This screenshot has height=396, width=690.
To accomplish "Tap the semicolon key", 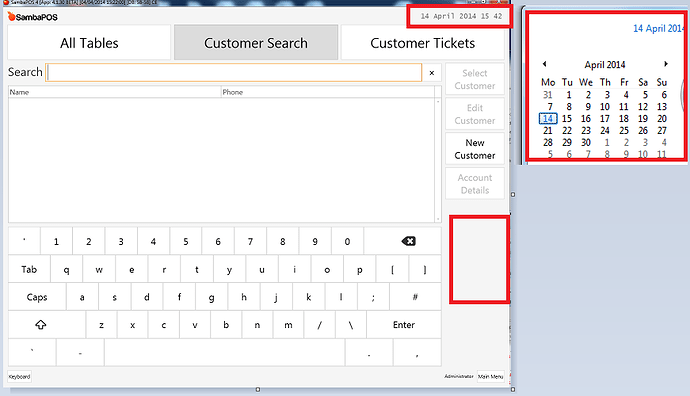I will (x=373, y=297).
